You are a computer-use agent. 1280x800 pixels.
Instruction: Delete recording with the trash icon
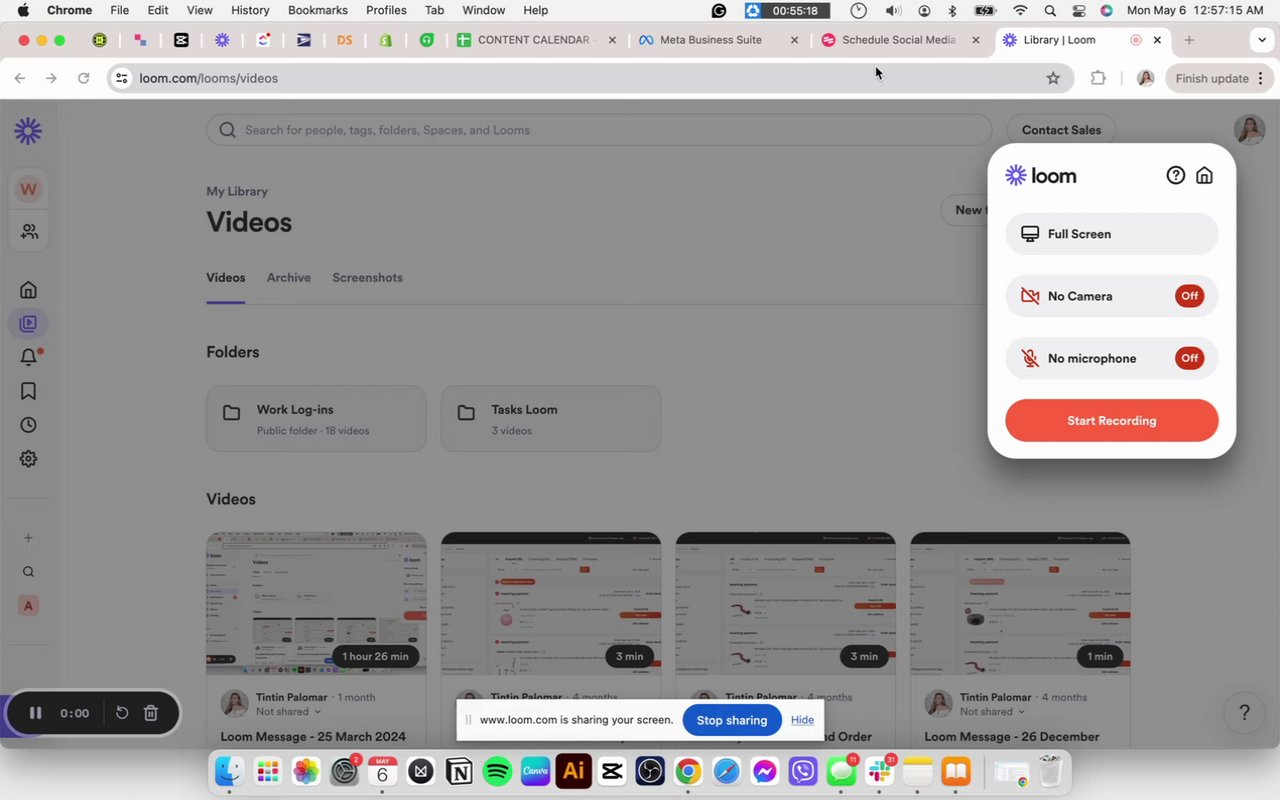tap(151, 713)
